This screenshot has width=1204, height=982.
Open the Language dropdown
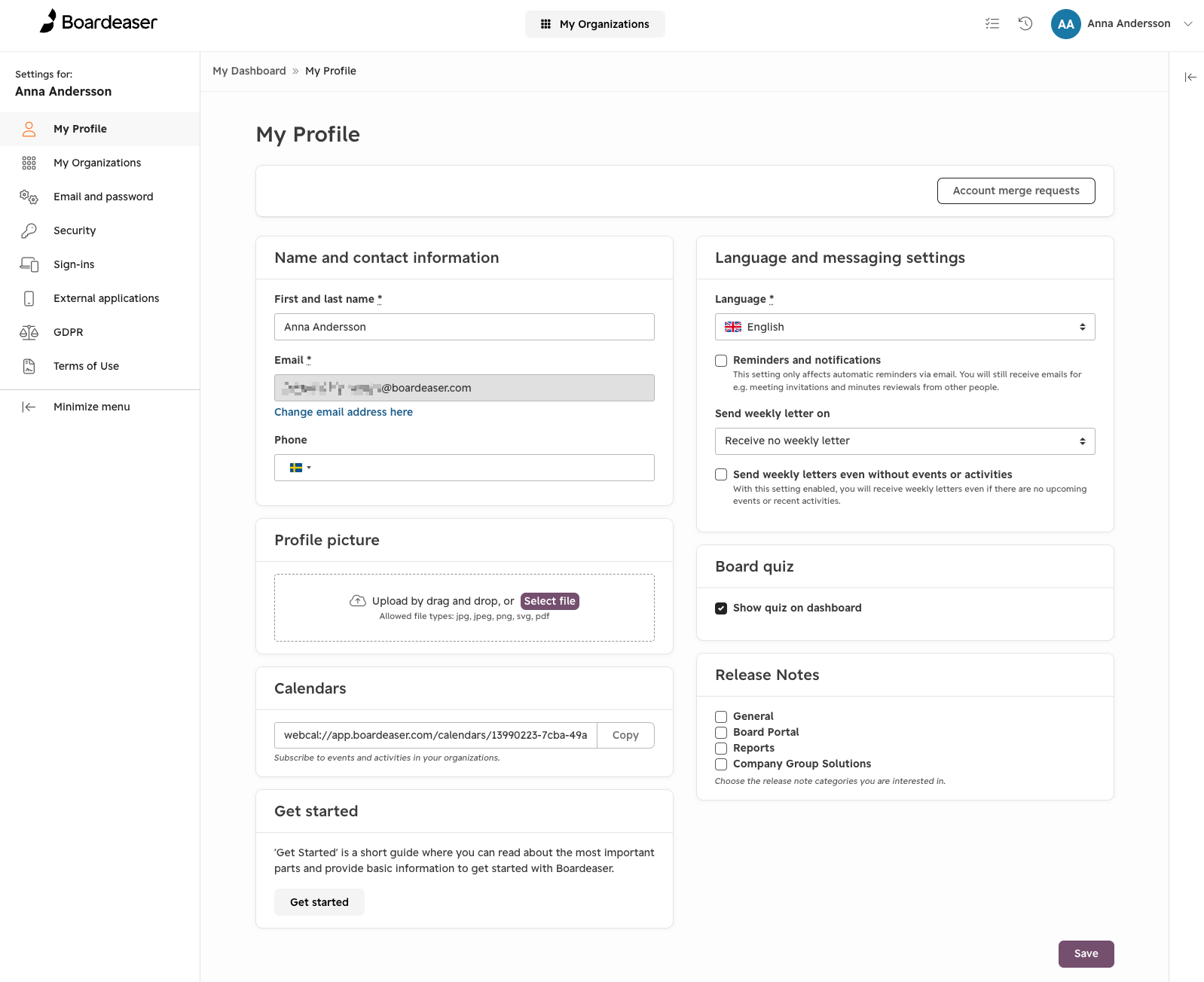point(905,327)
